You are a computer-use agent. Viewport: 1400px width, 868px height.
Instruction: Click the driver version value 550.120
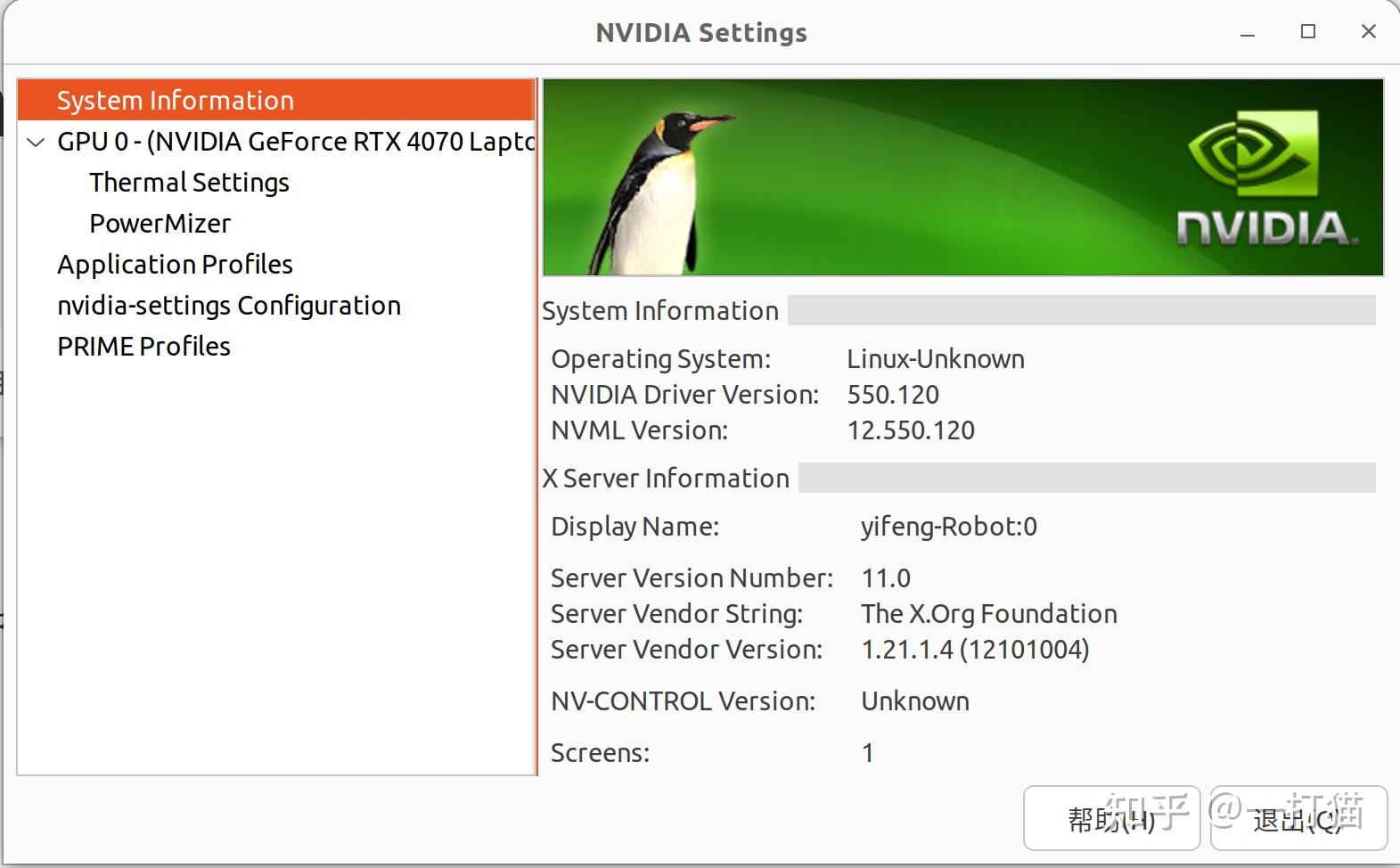point(893,395)
